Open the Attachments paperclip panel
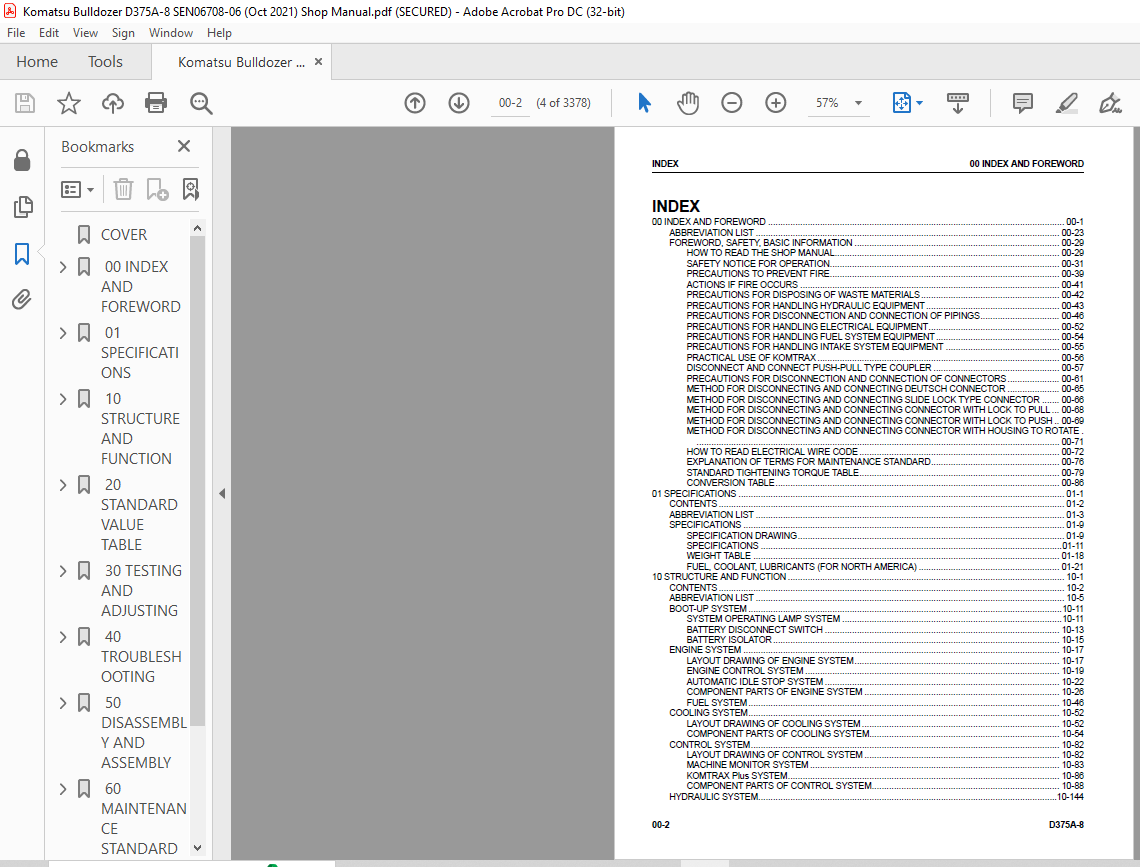1140x867 pixels. point(23,299)
